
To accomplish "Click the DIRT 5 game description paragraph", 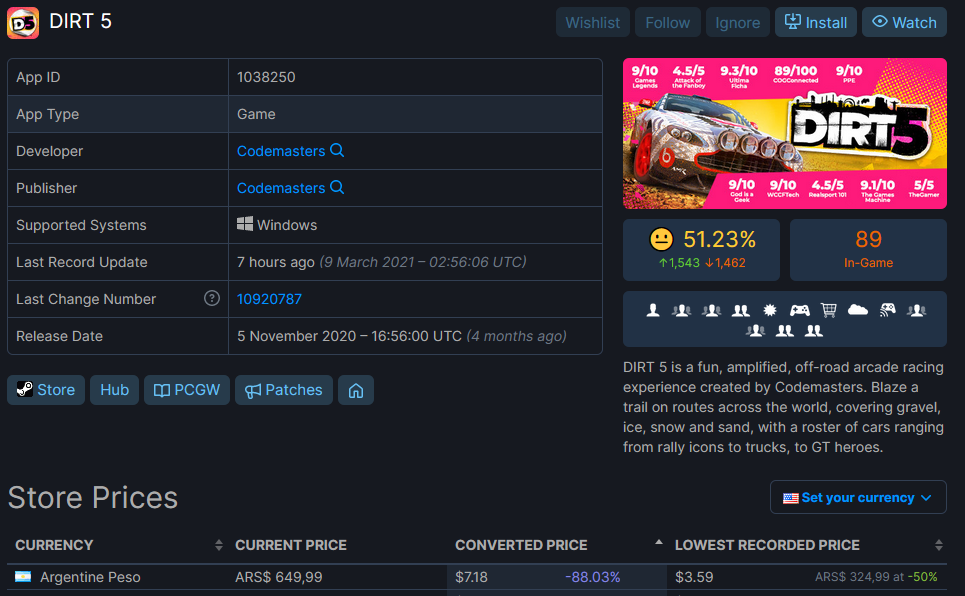I will tap(783, 407).
